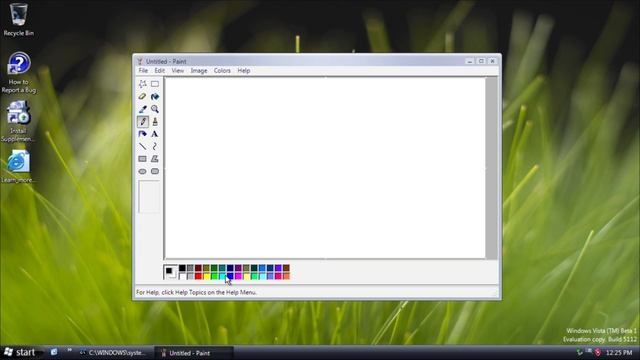
Task: Pick the black color swatch
Action: point(182,268)
